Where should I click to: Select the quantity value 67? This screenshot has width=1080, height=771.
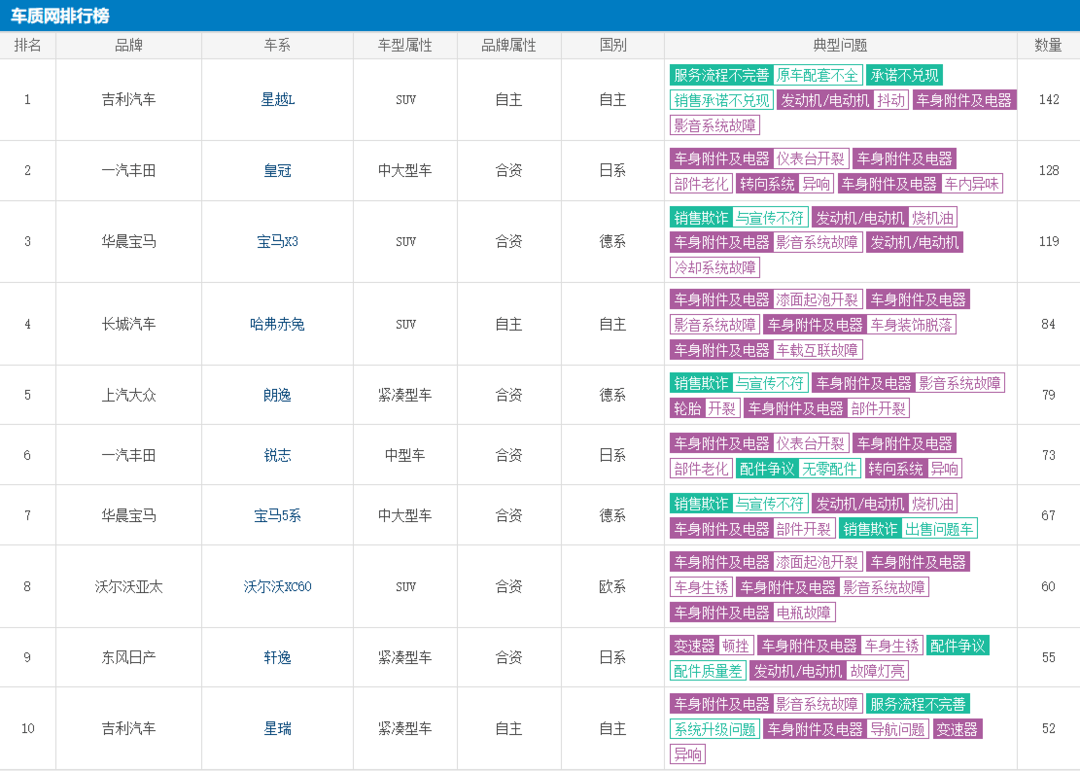click(x=1048, y=515)
